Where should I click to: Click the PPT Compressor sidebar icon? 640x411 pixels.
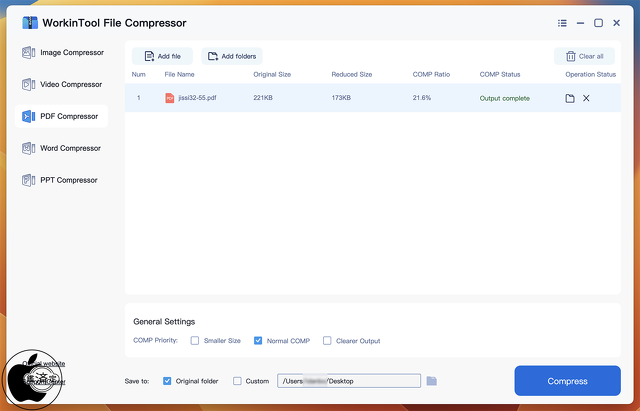click(x=28, y=180)
